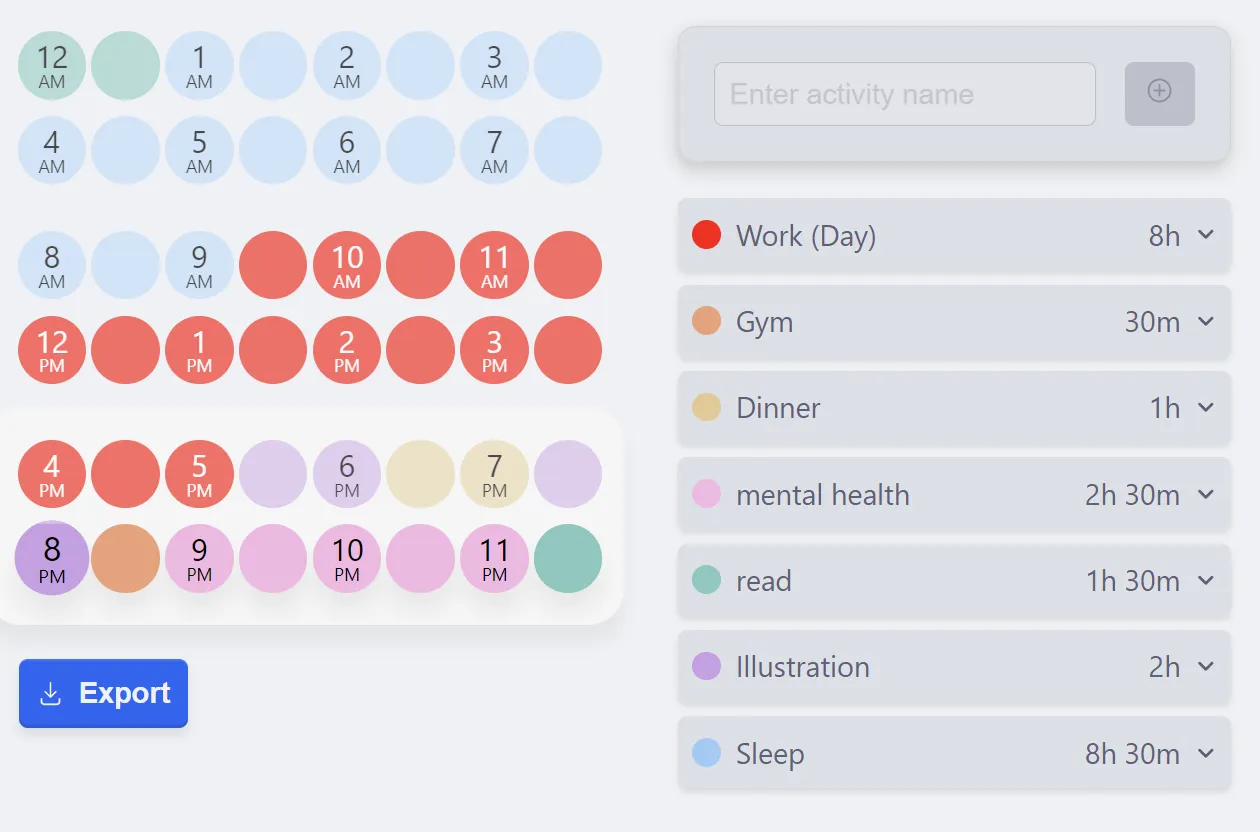This screenshot has height=832, width=1260.
Task: Select the purple Illustration color dot
Action: point(706,666)
